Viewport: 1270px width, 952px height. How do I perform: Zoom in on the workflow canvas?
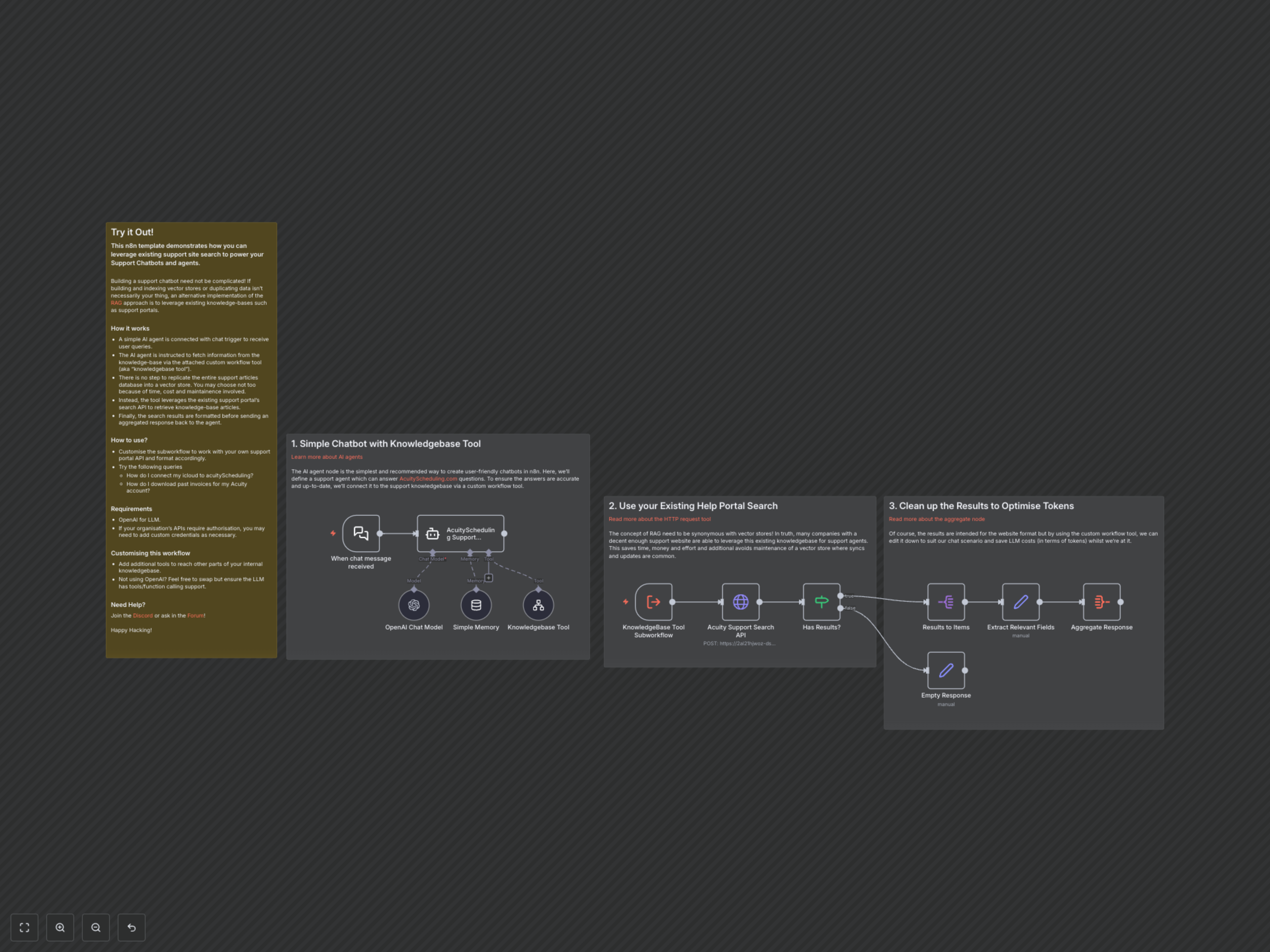[x=60, y=927]
